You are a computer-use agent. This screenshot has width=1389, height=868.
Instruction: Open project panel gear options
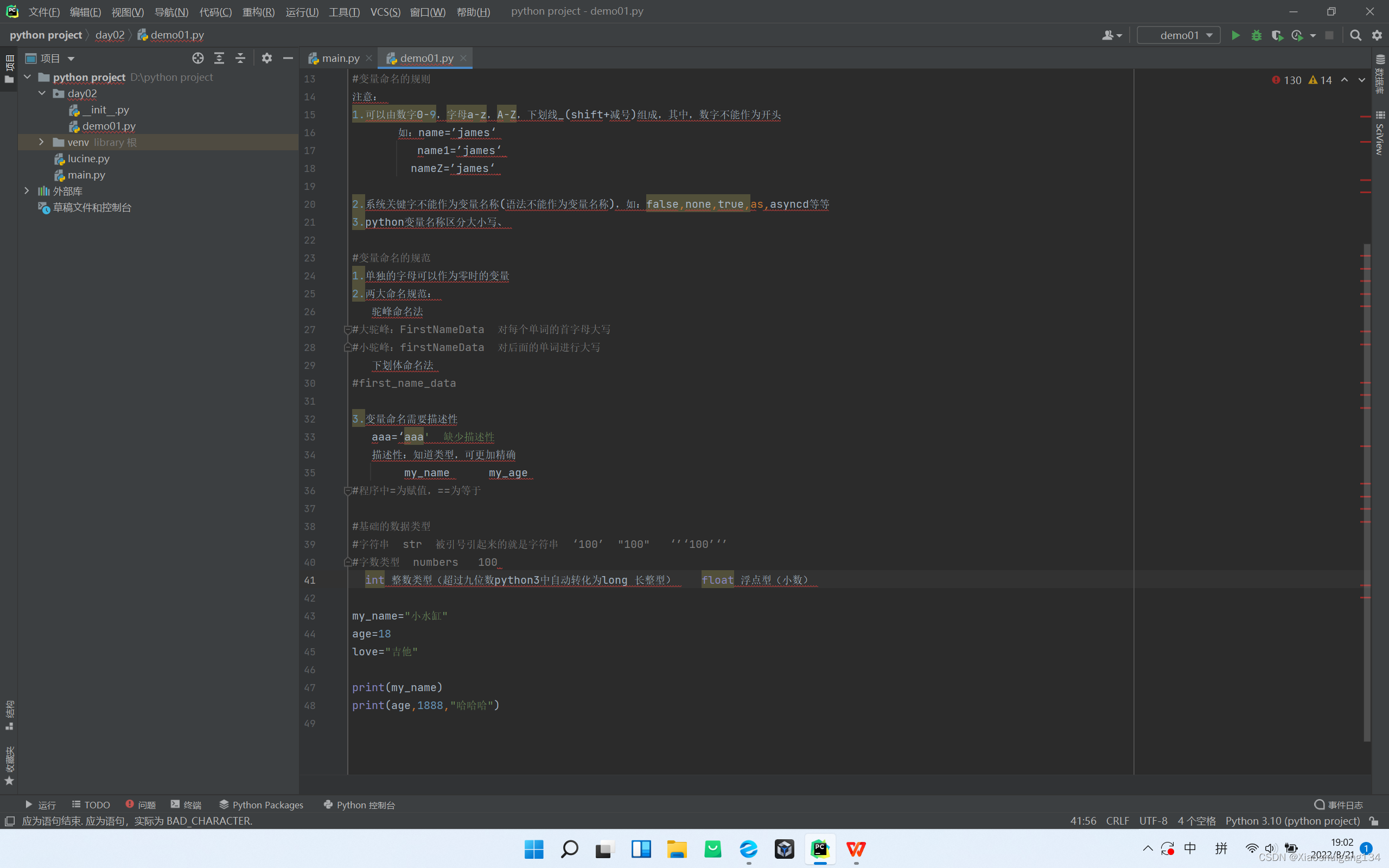(x=266, y=58)
